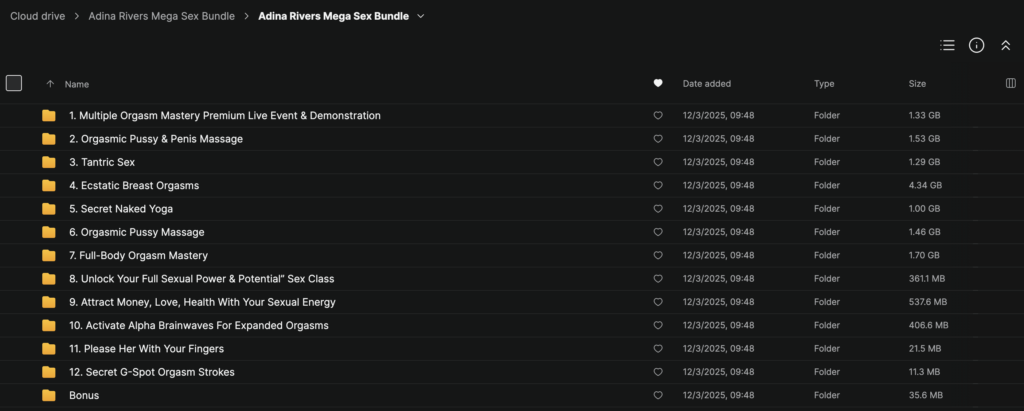This screenshot has width=1024, height=411.
Task: Toggle favorite heart for Secret Naked Yoga
Action: pos(657,209)
